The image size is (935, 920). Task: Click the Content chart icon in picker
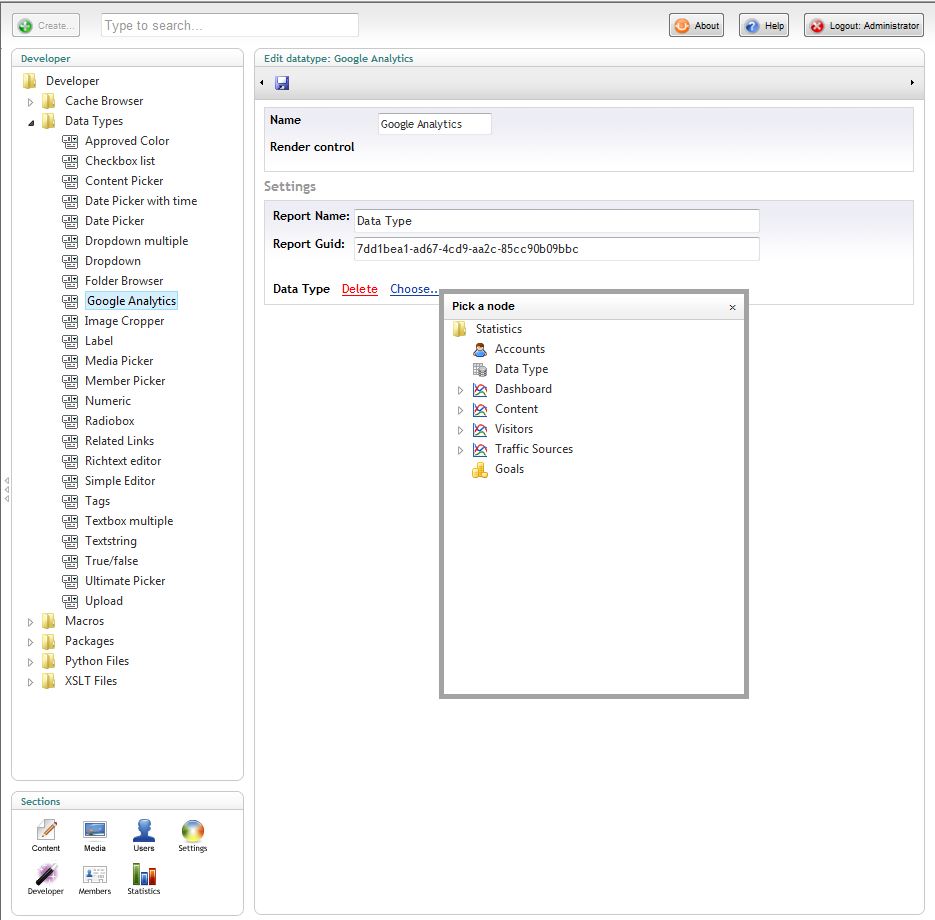tap(479, 410)
